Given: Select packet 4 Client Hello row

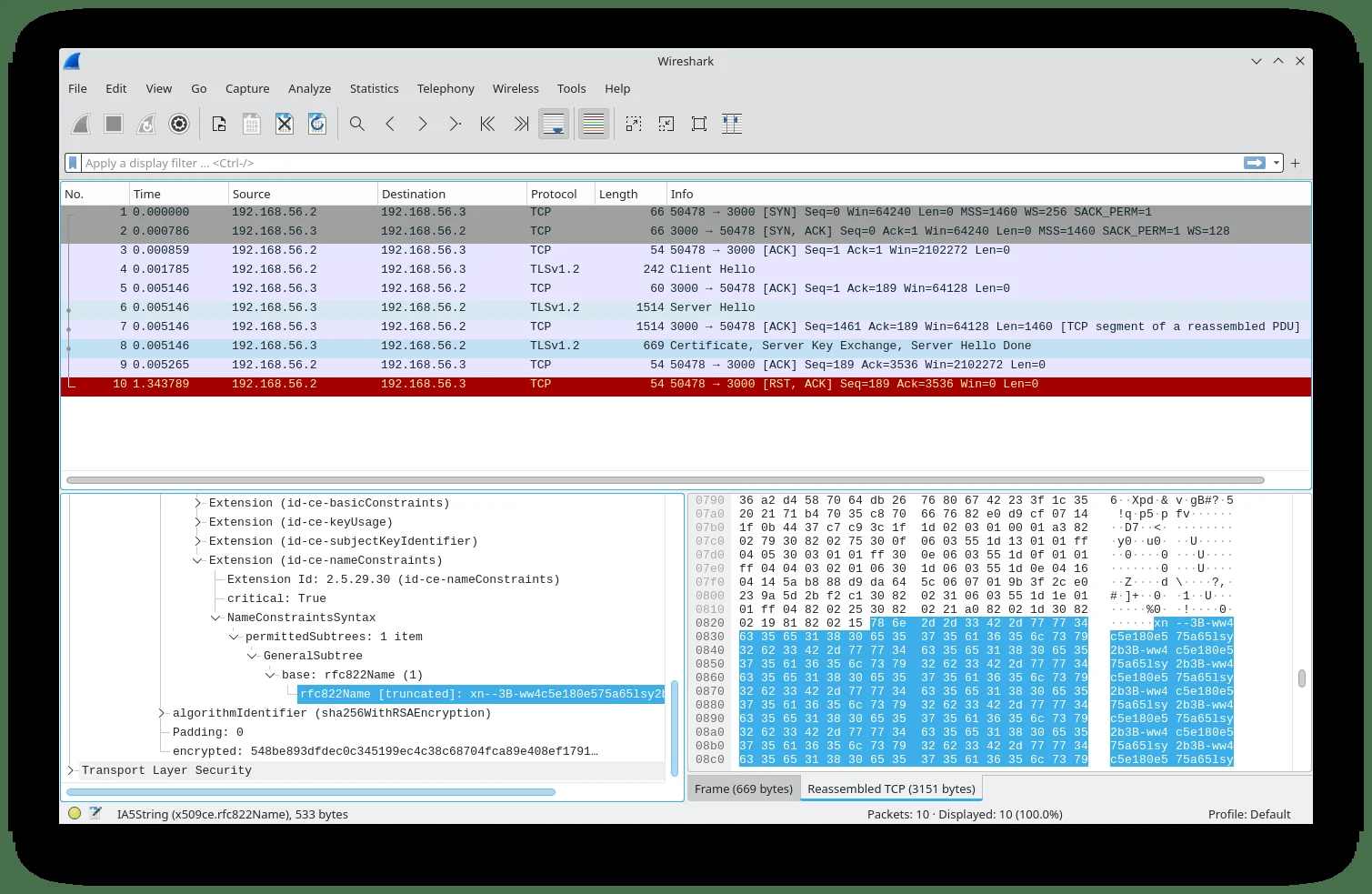Looking at the screenshot, I should pyautogui.click(x=686, y=269).
